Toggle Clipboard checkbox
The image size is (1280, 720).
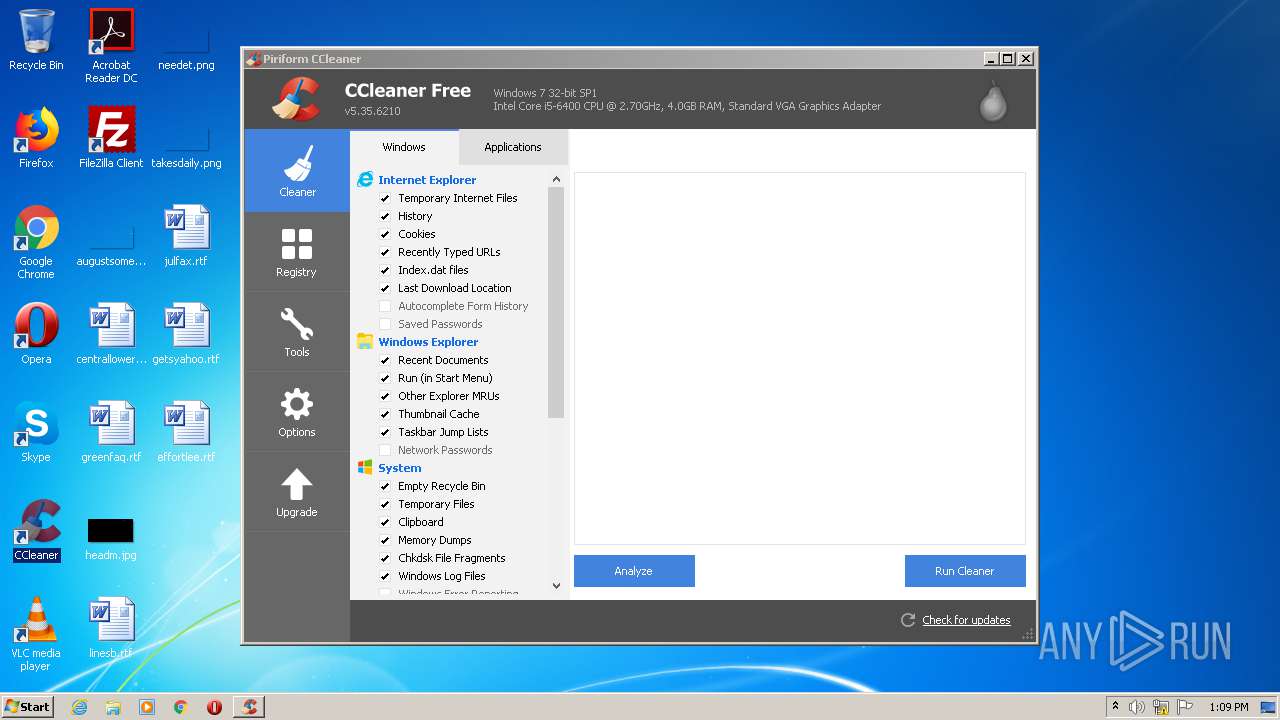click(385, 522)
